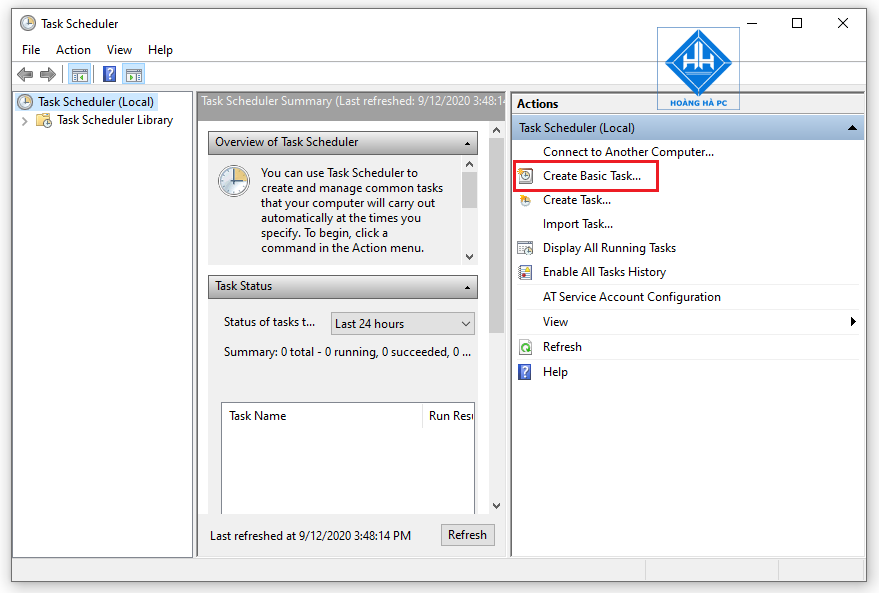Image resolution: width=879 pixels, height=593 pixels.
Task: Open the Help menu in the menu bar
Action: (x=160, y=50)
